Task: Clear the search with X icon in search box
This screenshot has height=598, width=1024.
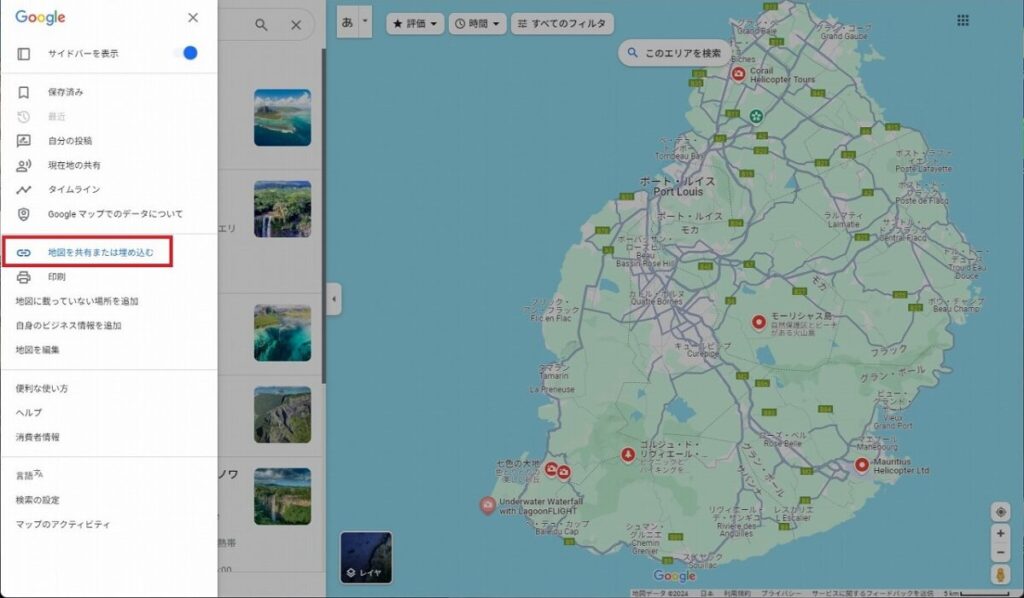Action: [296, 25]
